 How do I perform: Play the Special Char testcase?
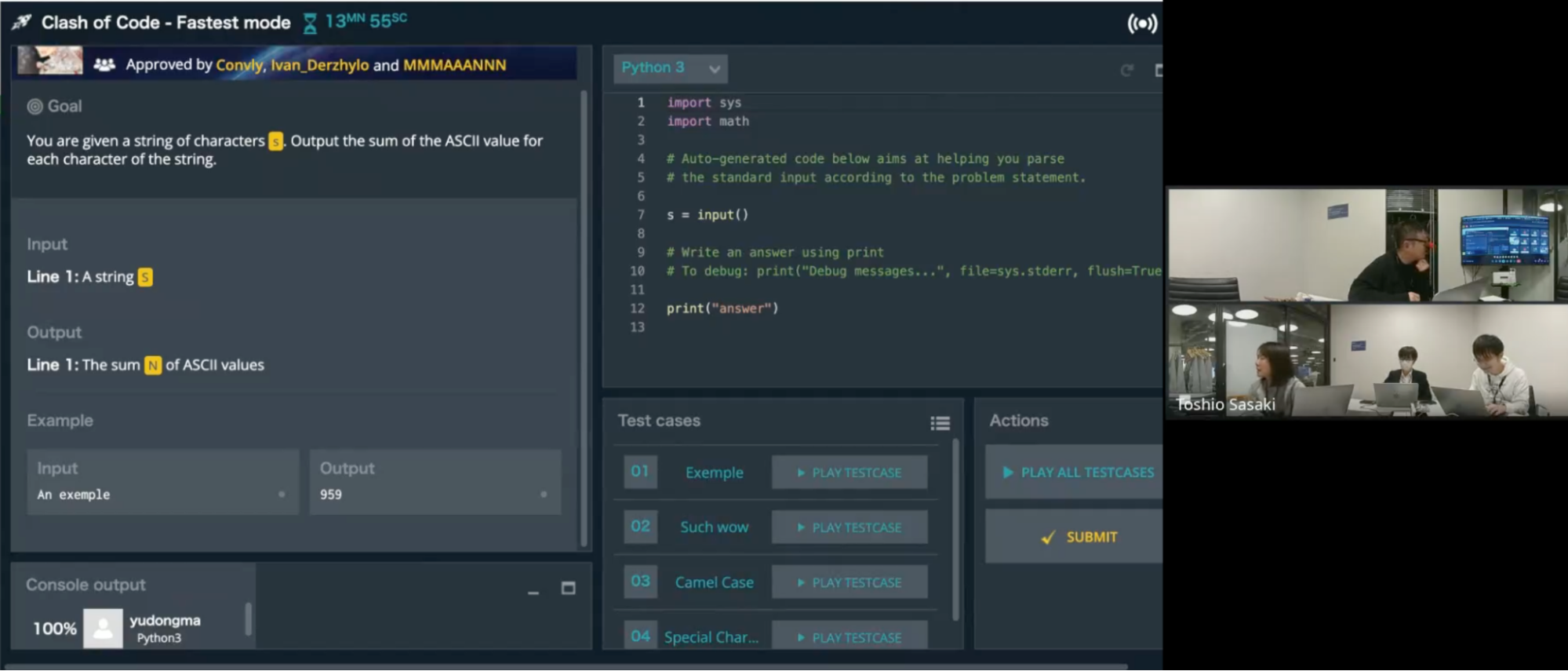849,636
